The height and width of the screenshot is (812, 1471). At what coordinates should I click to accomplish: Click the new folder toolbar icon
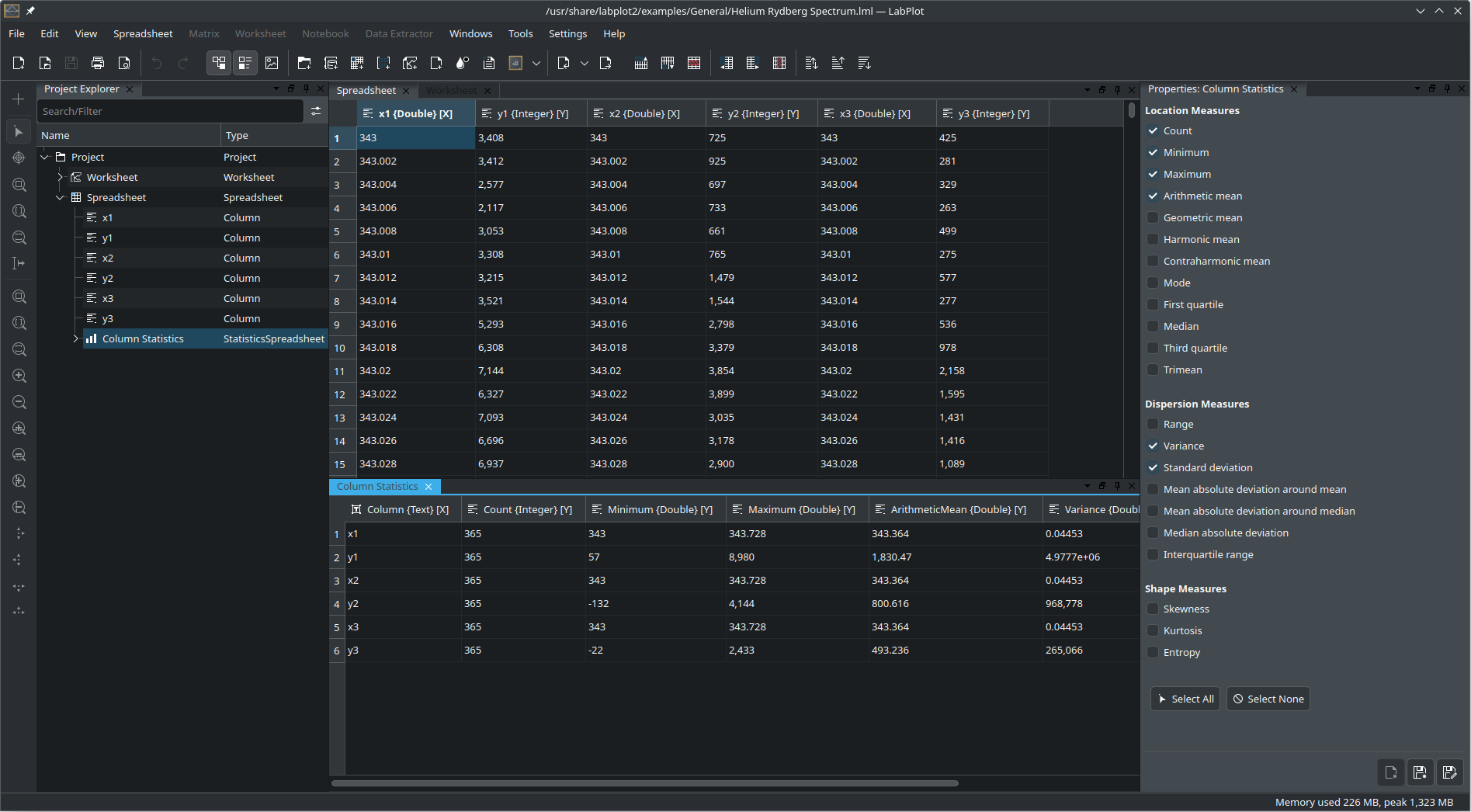tap(304, 63)
